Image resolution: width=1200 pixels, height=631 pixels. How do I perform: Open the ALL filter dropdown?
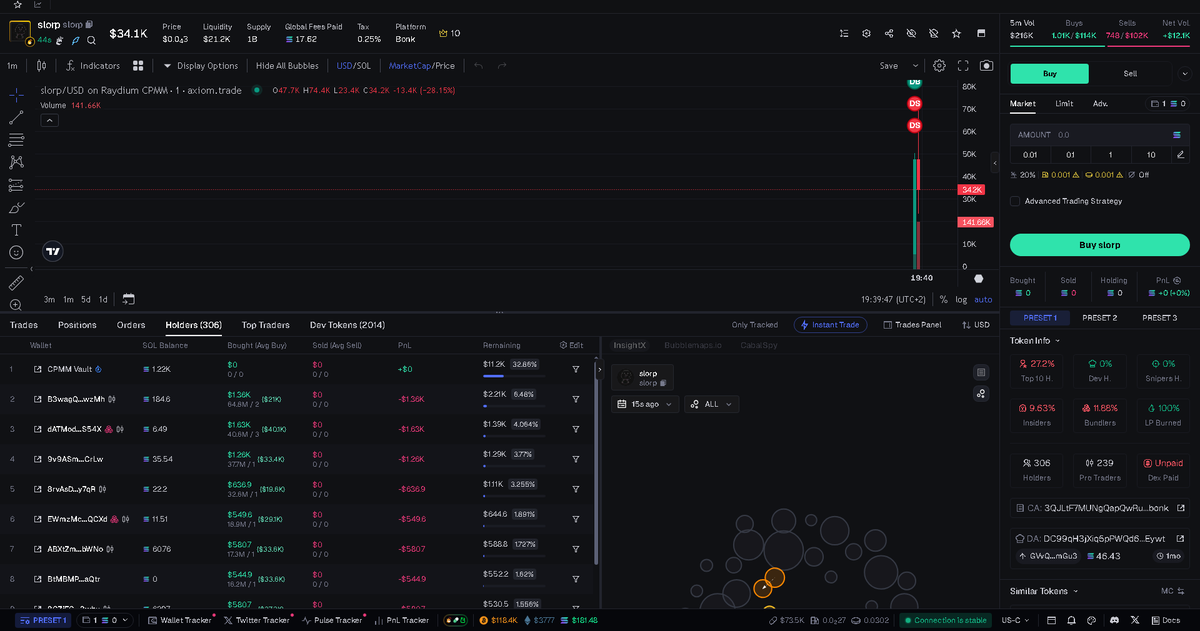click(x=711, y=404)
